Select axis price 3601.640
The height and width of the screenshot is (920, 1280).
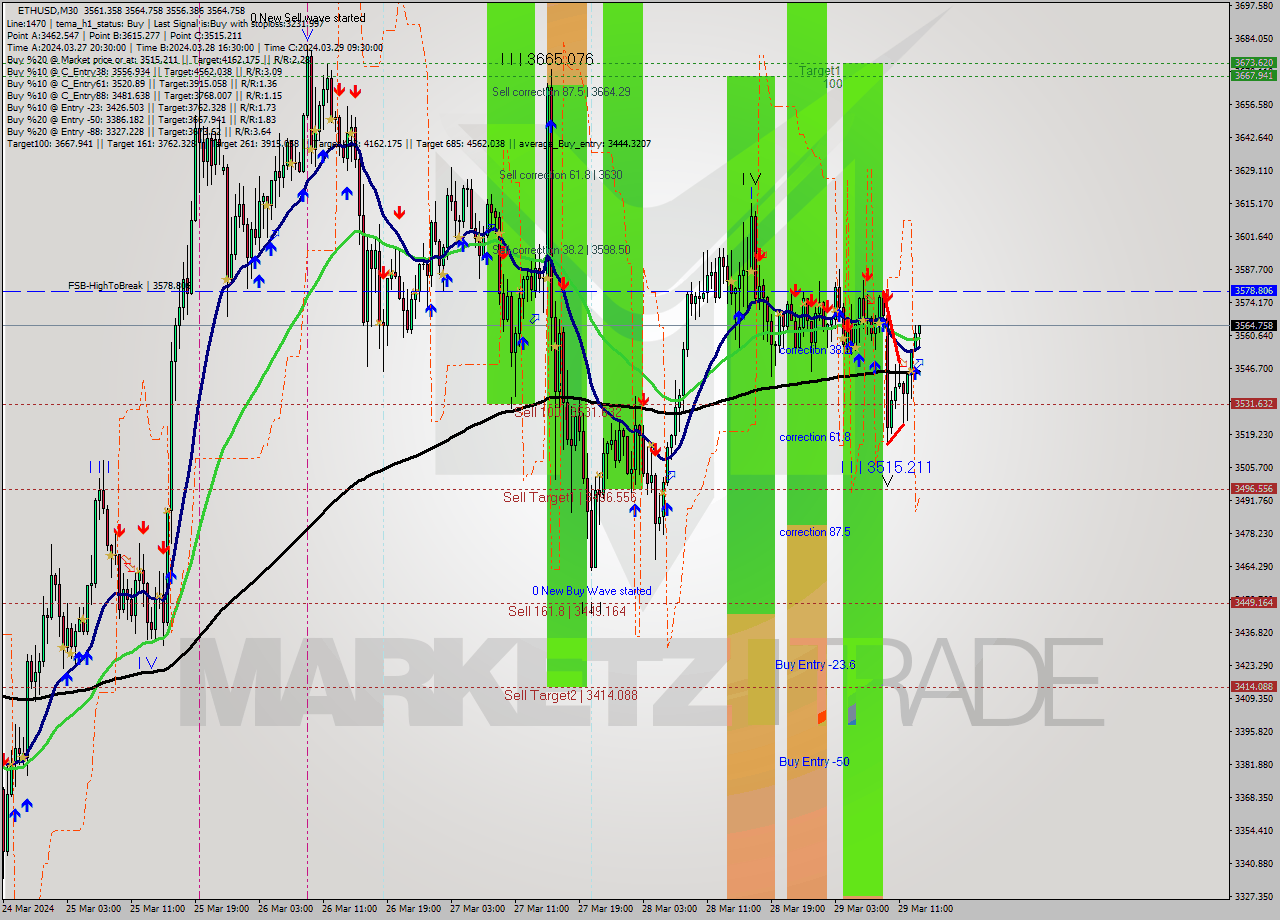click(x=1253, y=237)
